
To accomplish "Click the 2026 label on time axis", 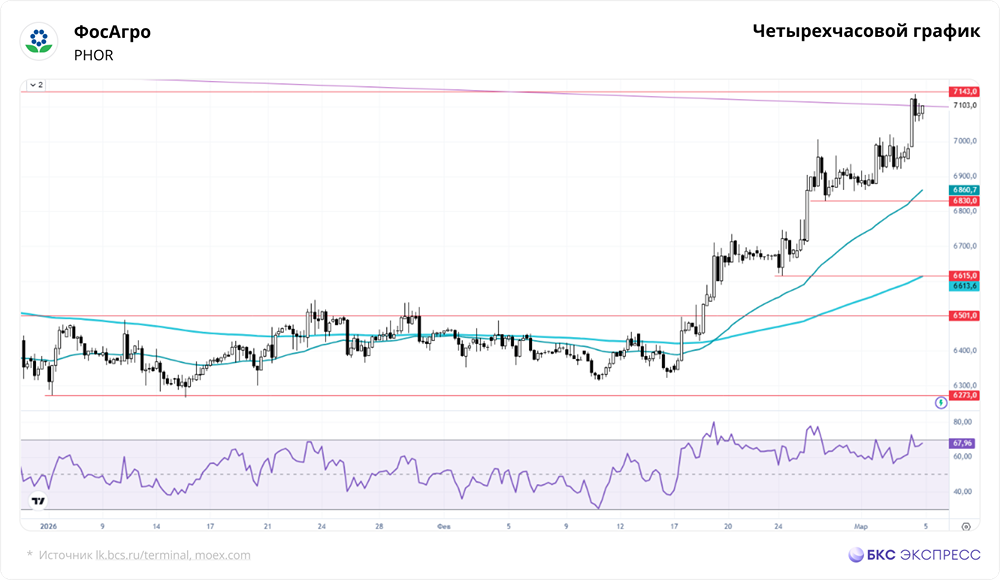I will (x=48, y=526).
